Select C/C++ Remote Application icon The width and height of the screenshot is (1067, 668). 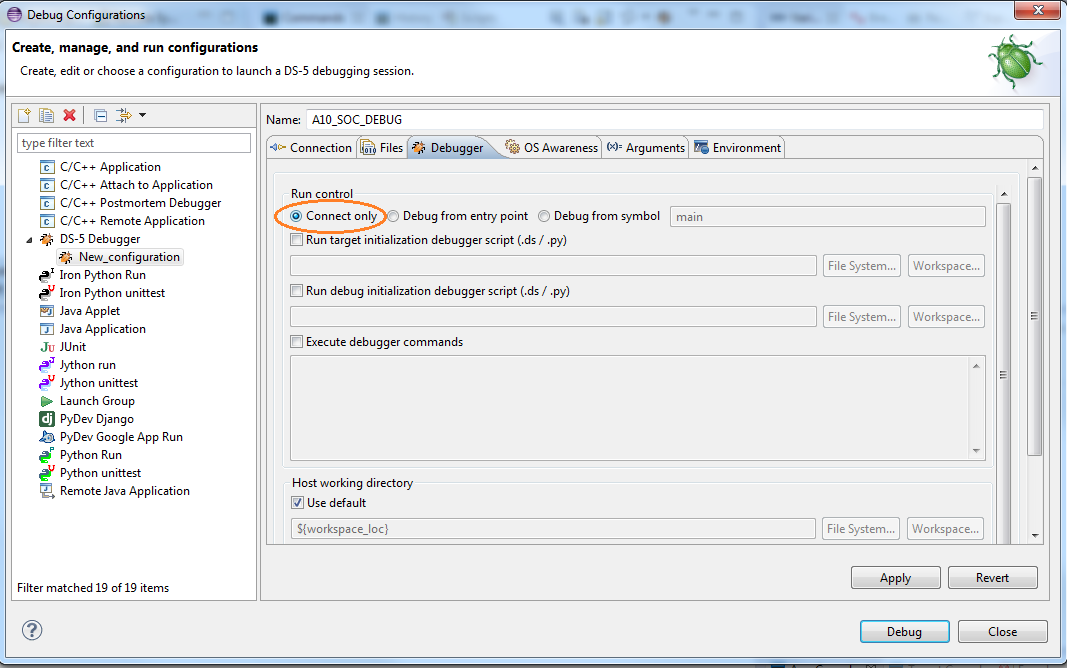tap(47, 221)
